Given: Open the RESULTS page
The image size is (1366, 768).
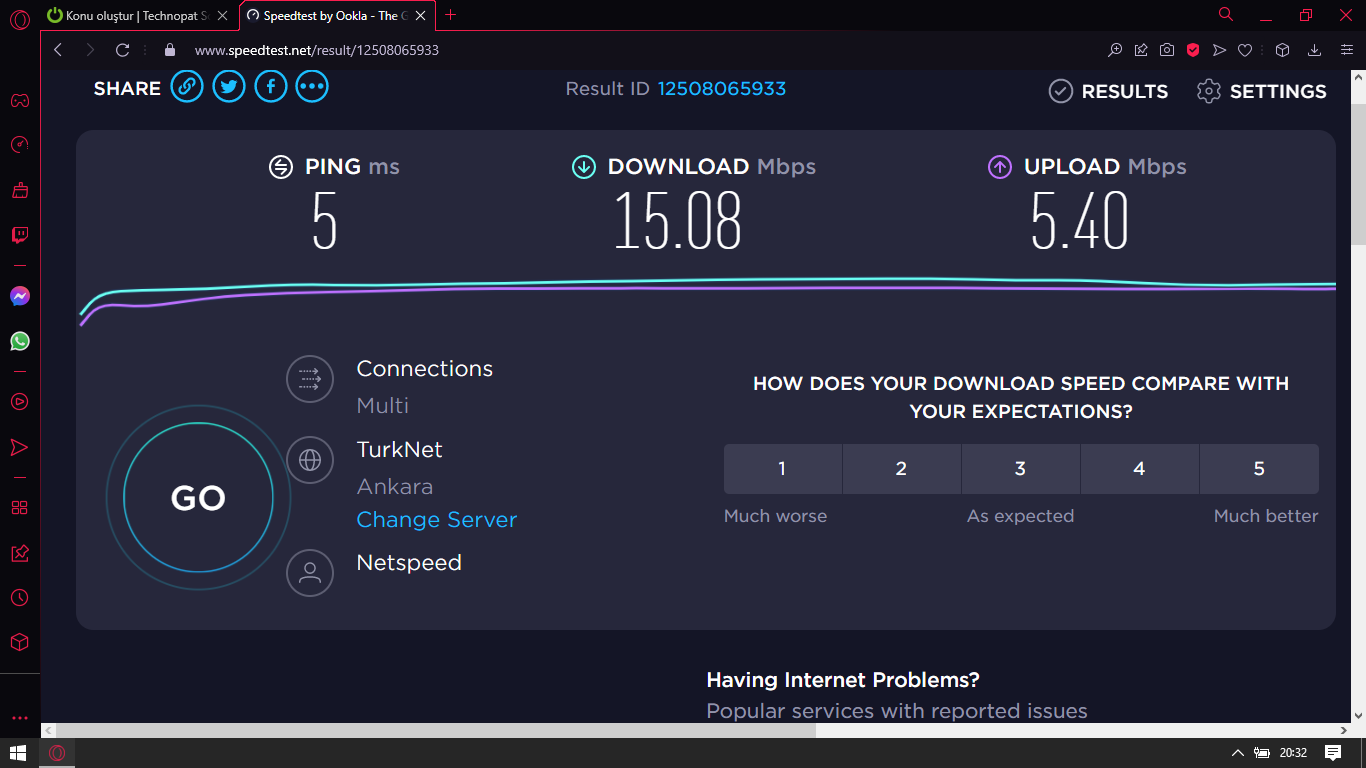Looking at the screenshot, I should point(1108,91).
